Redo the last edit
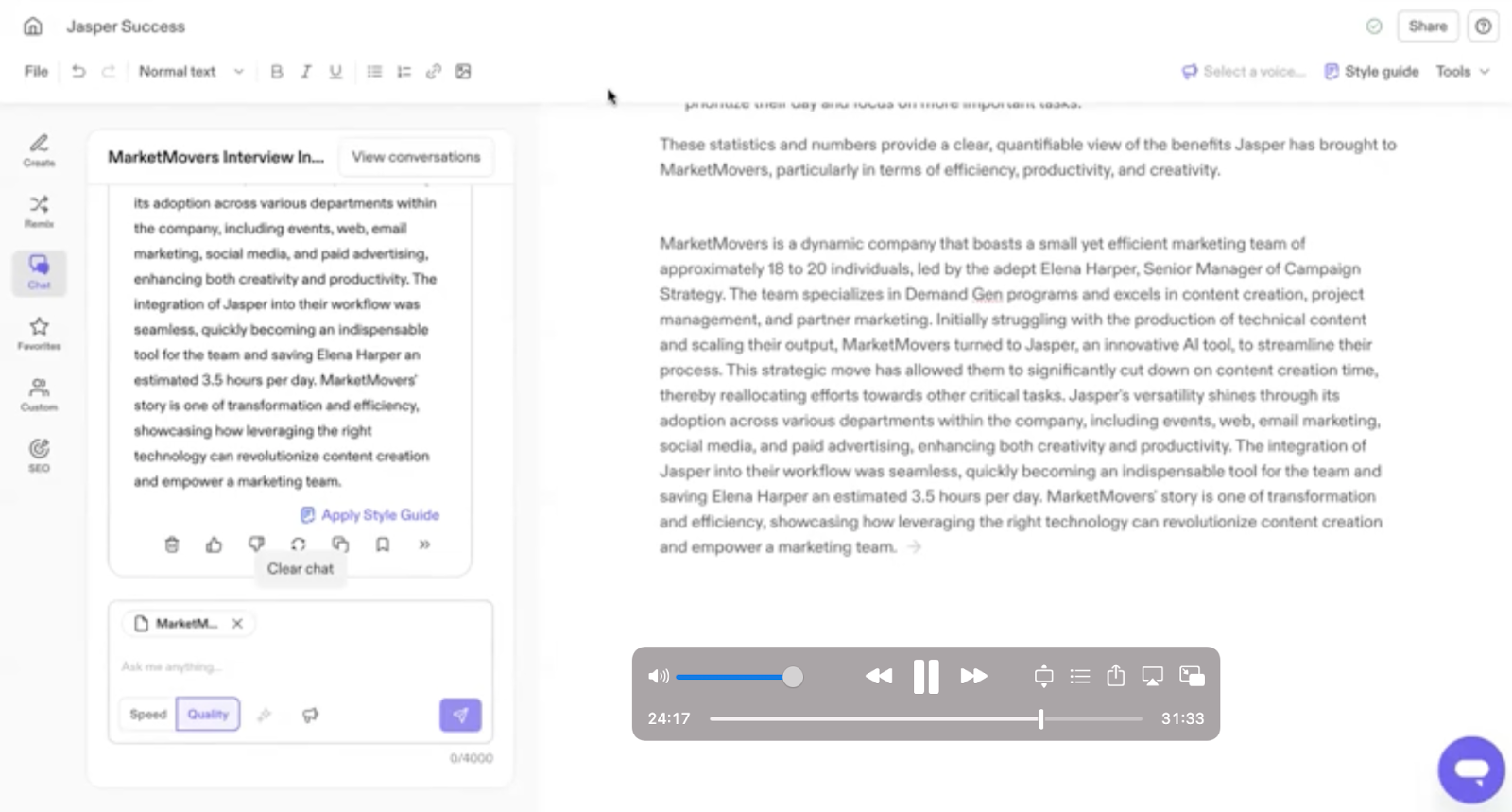 click(x=109, y=72)
